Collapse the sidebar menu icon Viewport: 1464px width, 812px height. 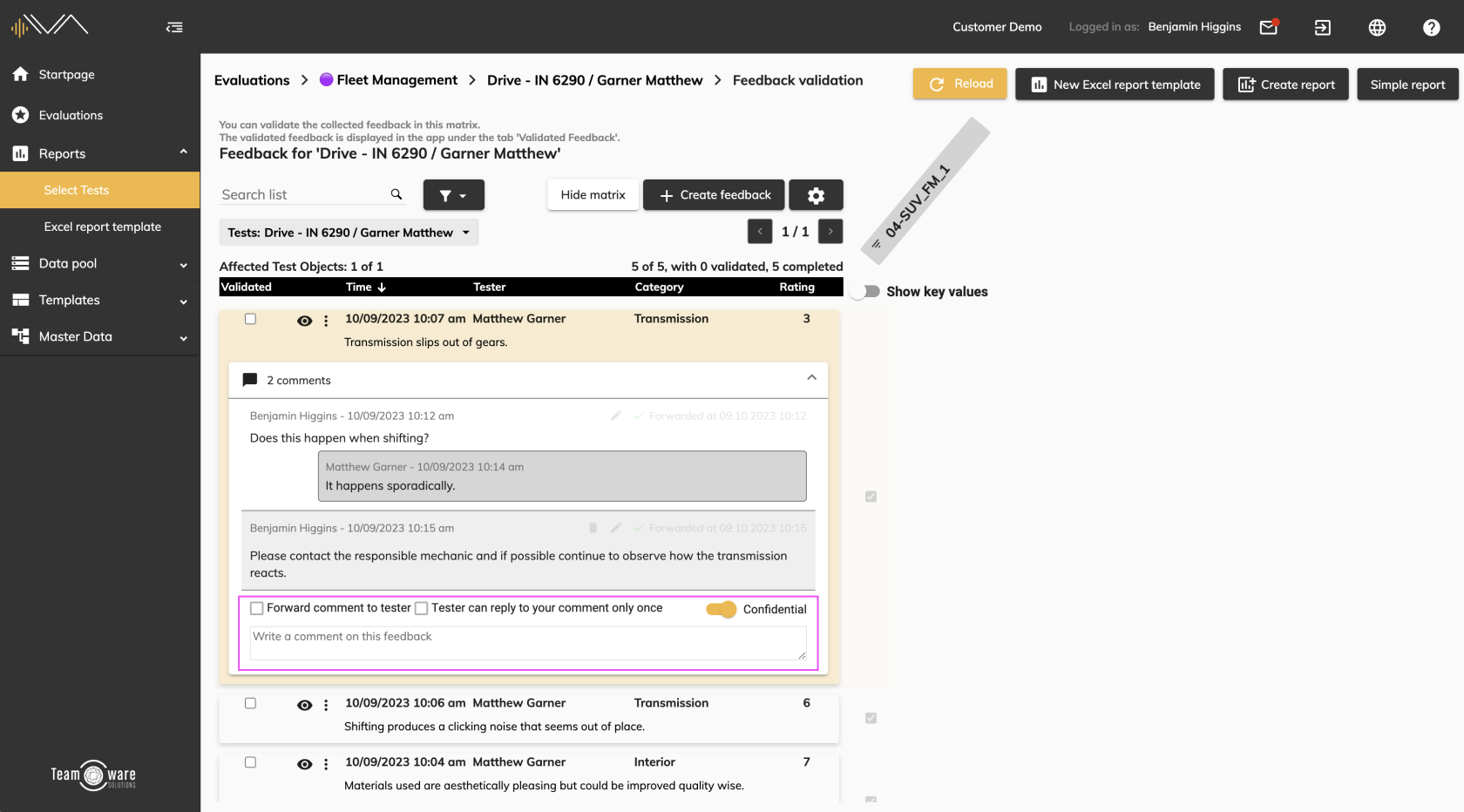tap(174, 27)
